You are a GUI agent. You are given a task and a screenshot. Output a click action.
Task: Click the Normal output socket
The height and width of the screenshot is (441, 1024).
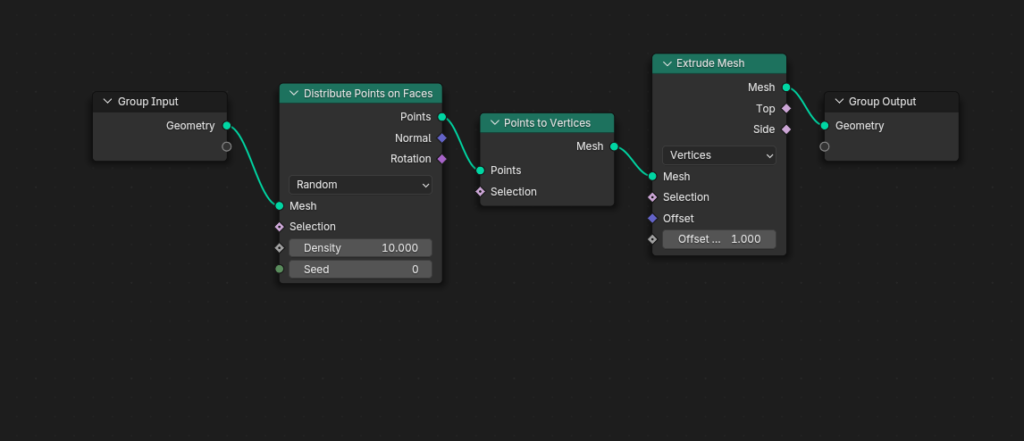point(442,138)
